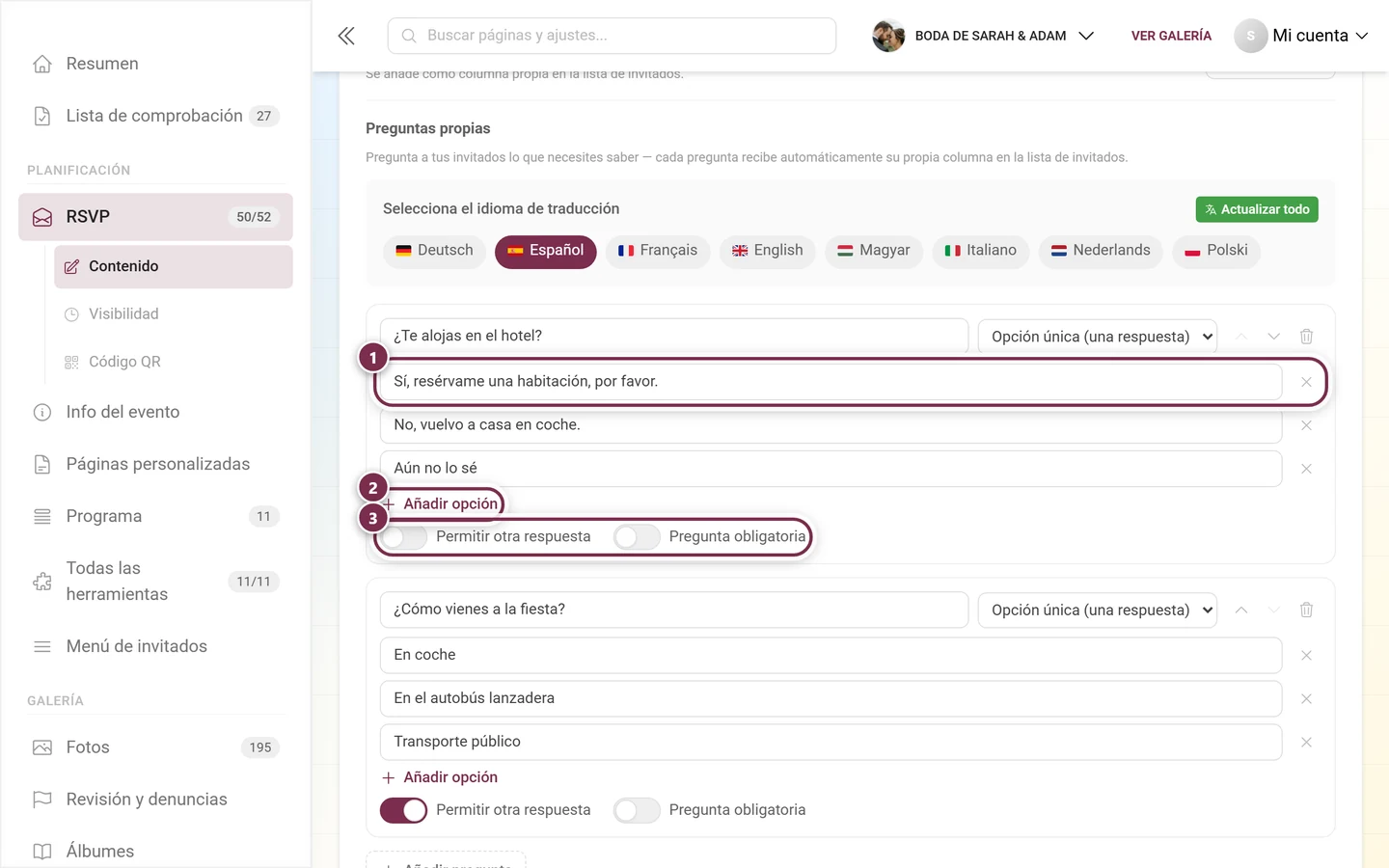Enable 'Permitir otra respuesta' for hotel question

click(x=403, y=537)
